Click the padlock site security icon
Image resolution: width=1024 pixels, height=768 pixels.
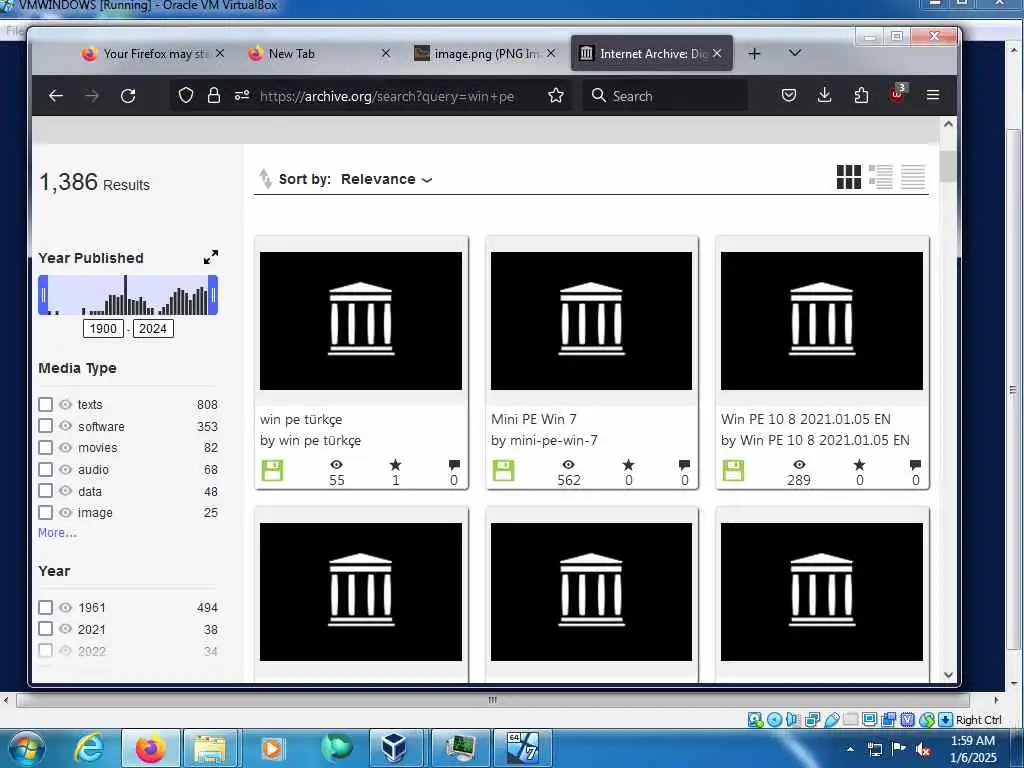pos(214,96)
